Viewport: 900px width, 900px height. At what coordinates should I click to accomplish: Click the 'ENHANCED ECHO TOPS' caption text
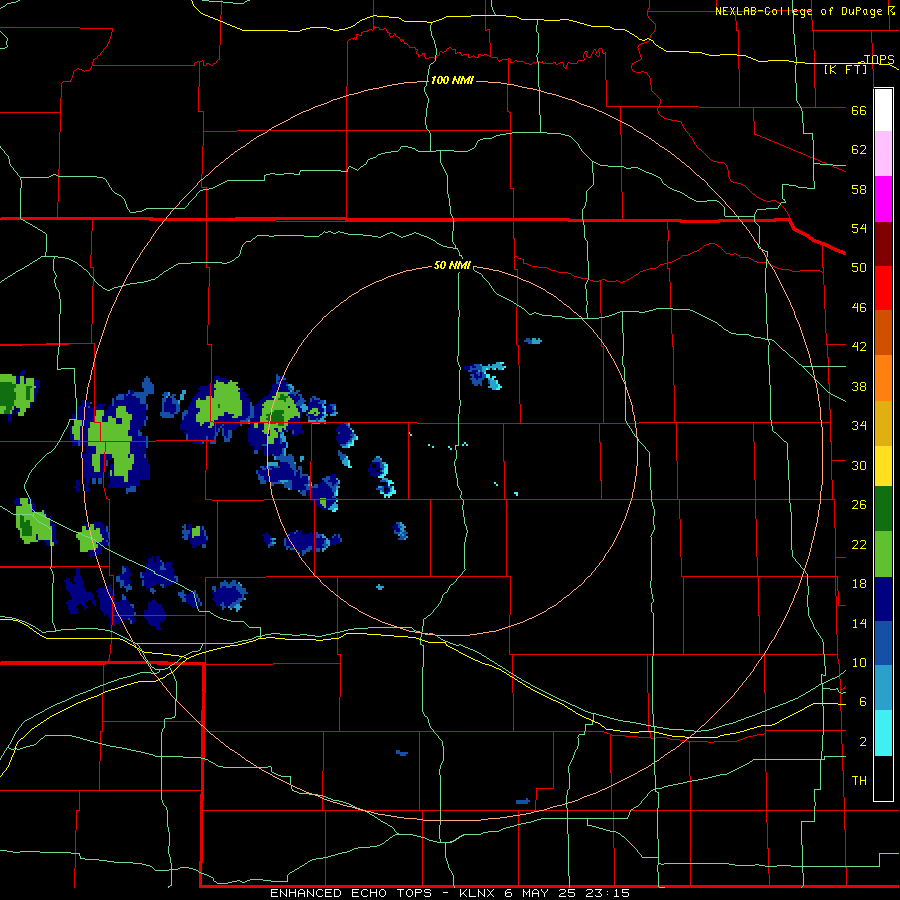[351, 893]
